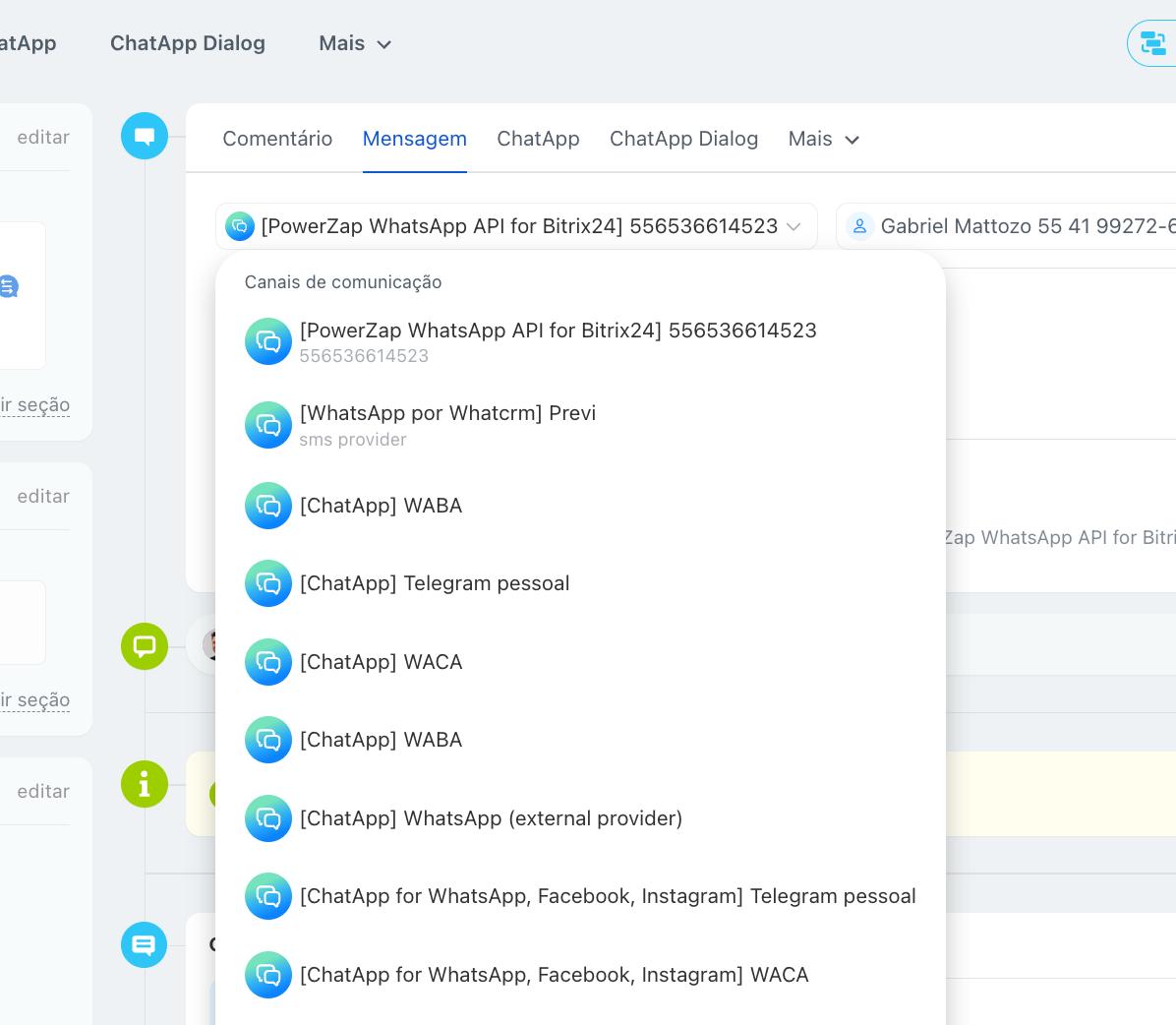The image size is (1176, 1025).
Task: Click the icon next to PowerZap list entry
Action: (x=268, y=341)
